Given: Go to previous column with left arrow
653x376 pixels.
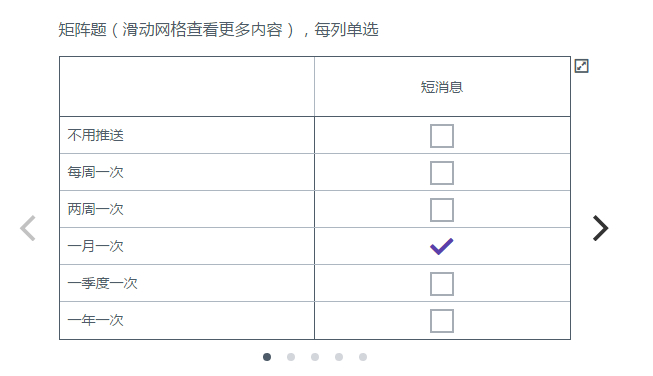Looking at the screenshot, I should pyautogui.click(x=28, y=228).
